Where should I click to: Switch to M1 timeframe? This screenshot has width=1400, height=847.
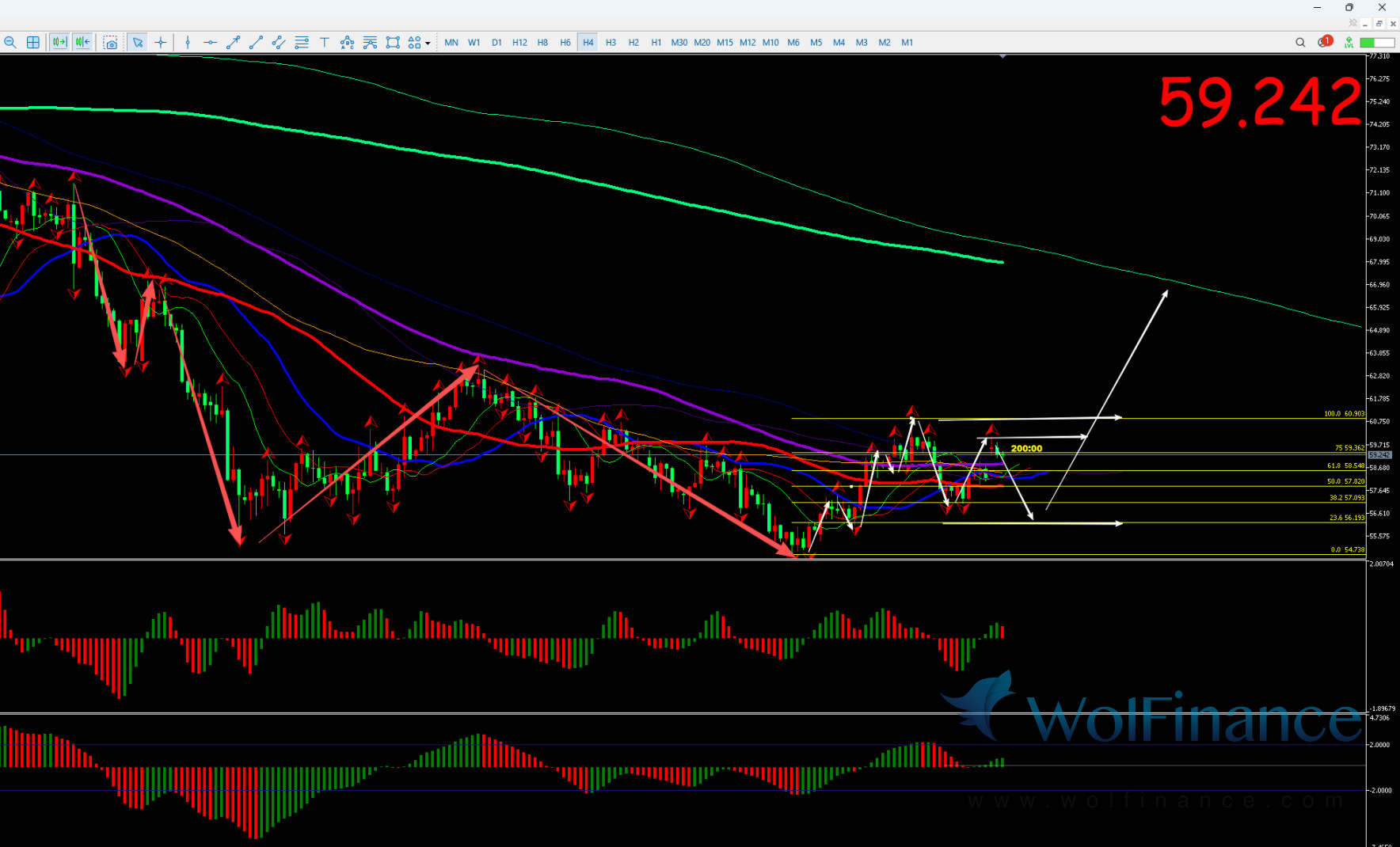click(907, 43)
